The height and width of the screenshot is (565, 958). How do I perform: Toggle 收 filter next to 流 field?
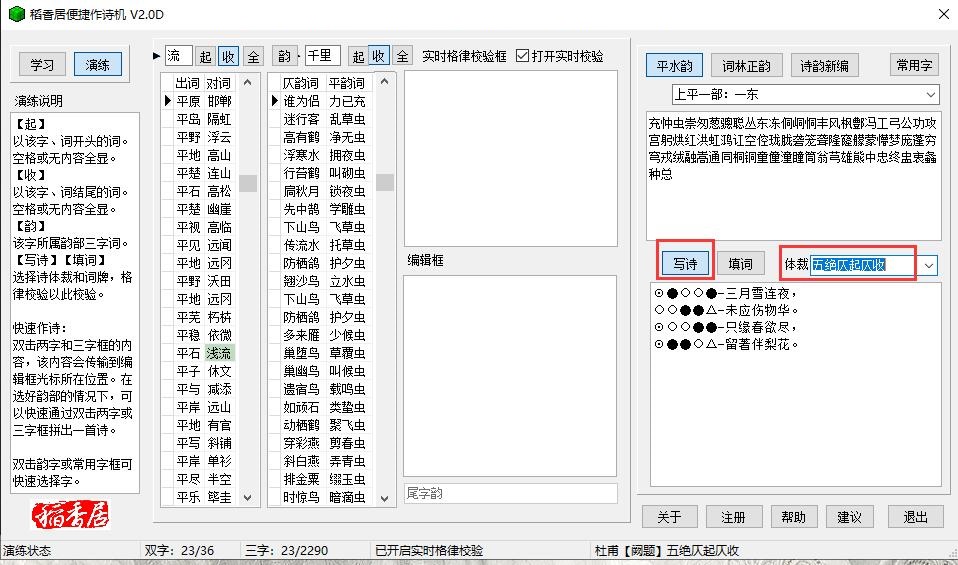229,57
